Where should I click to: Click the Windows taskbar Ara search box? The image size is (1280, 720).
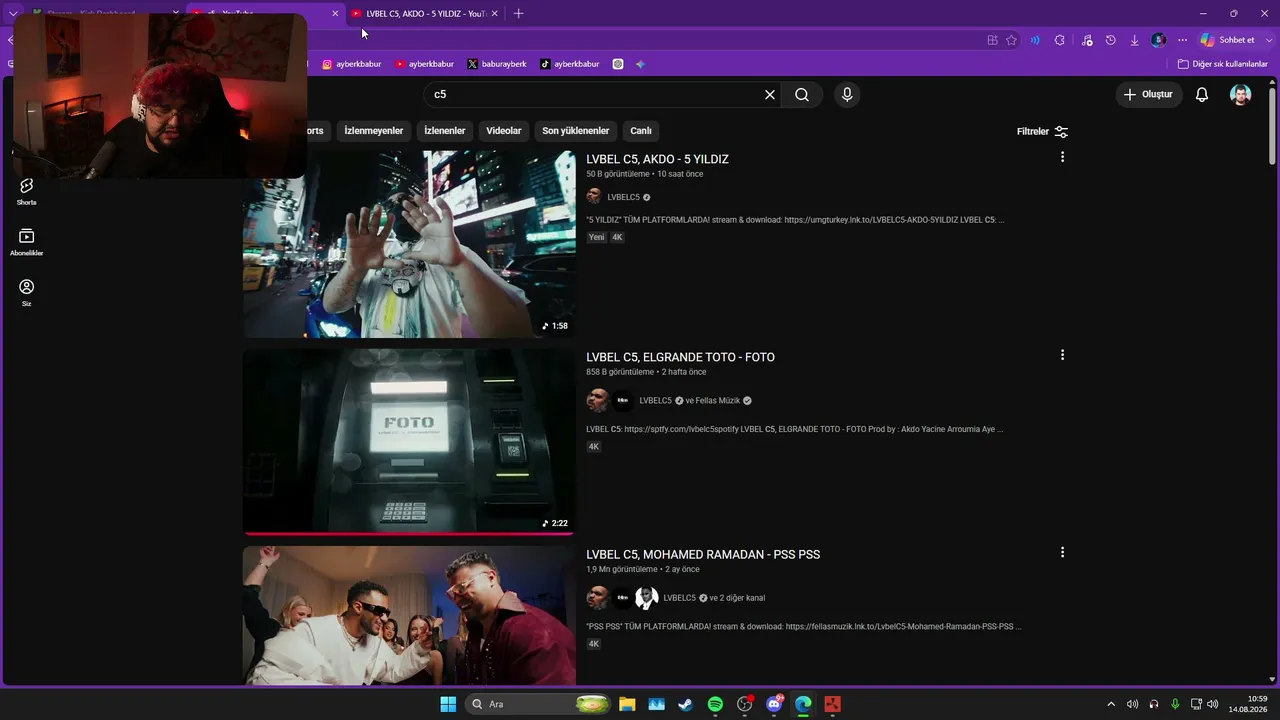pyautogui.click(x=539, y=704)
